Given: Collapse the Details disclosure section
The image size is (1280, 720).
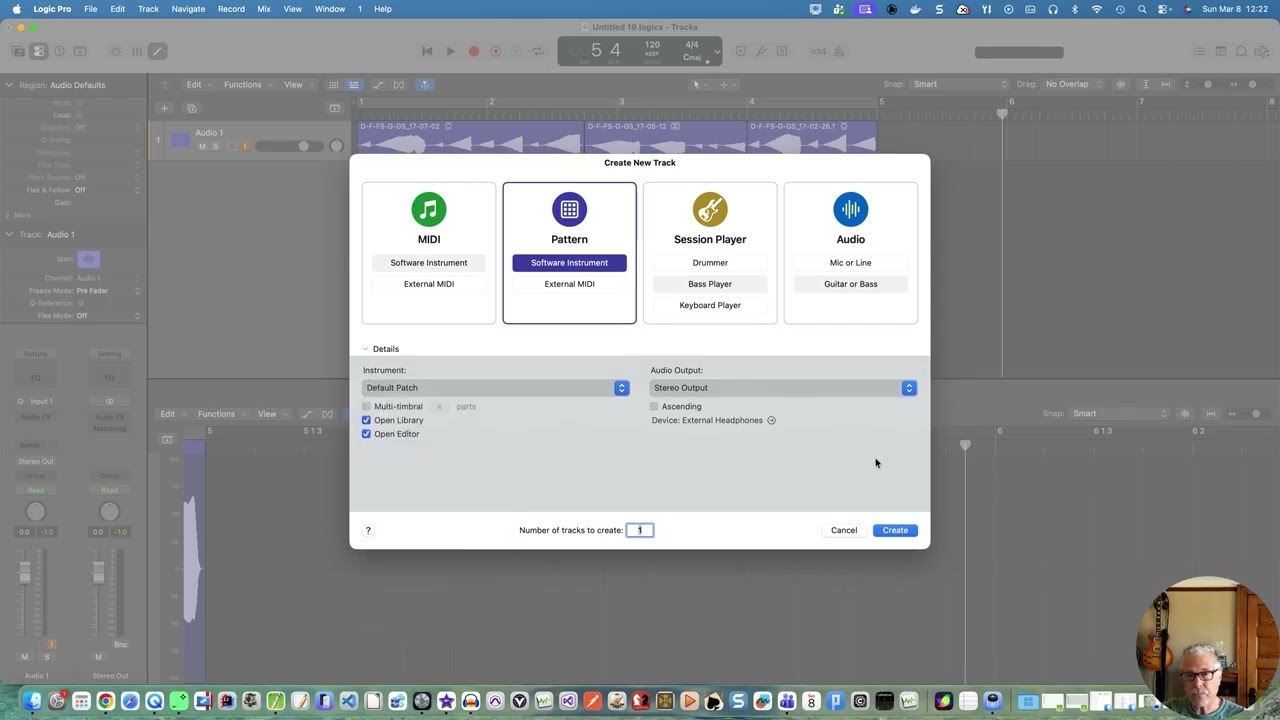Looking at the screenshot, I should point(366,349).
